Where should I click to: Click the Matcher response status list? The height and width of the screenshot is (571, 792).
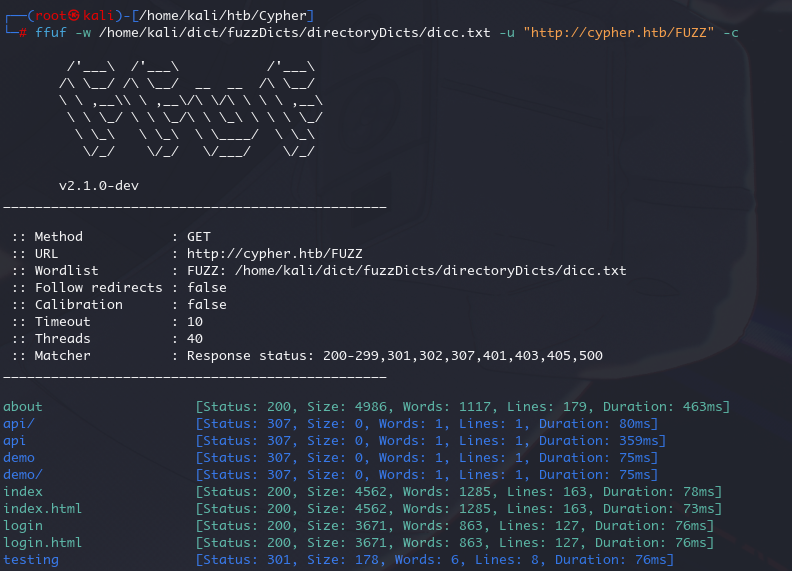[x=394, y=356]
